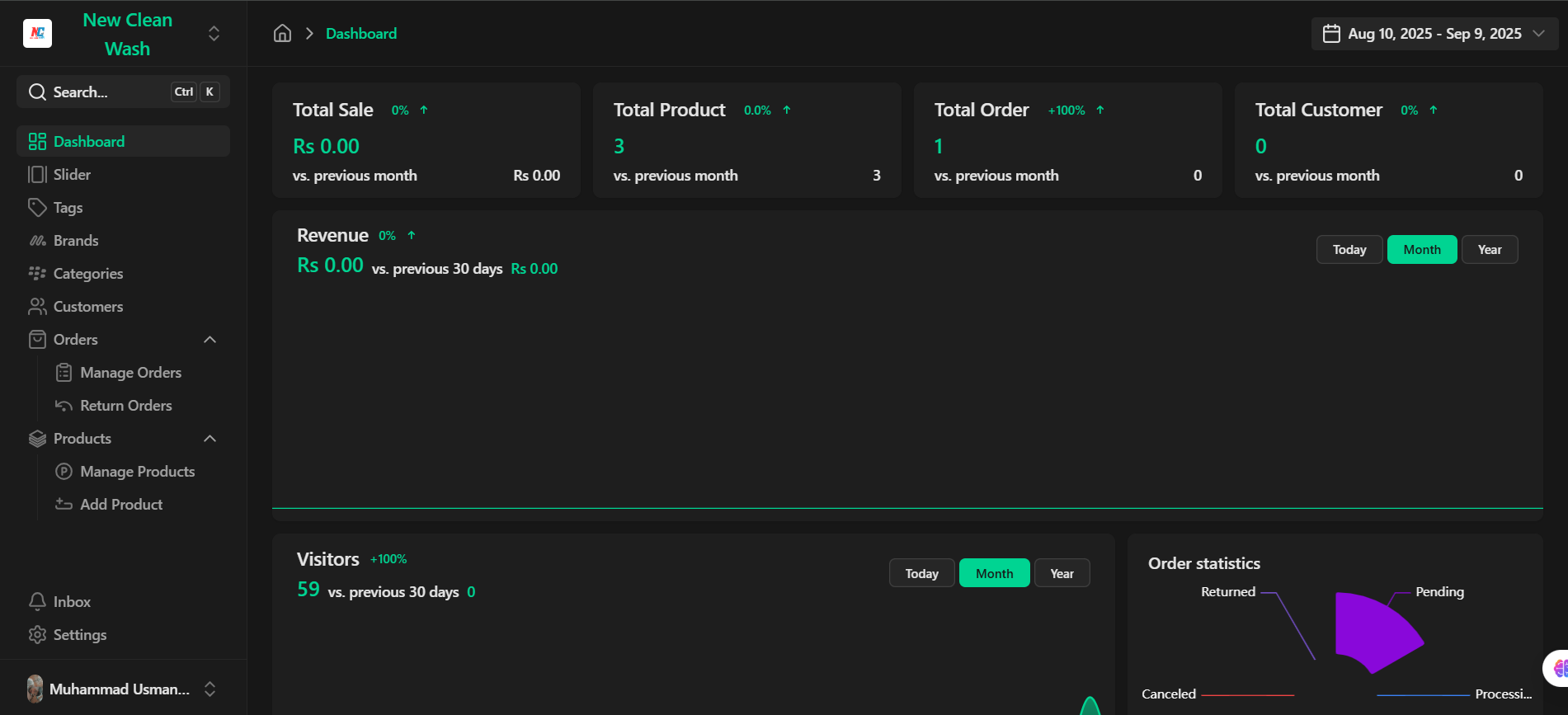Open Categories in the sidebar
The width and height of the screenshot is (1568, 715).
pos(123,273)
